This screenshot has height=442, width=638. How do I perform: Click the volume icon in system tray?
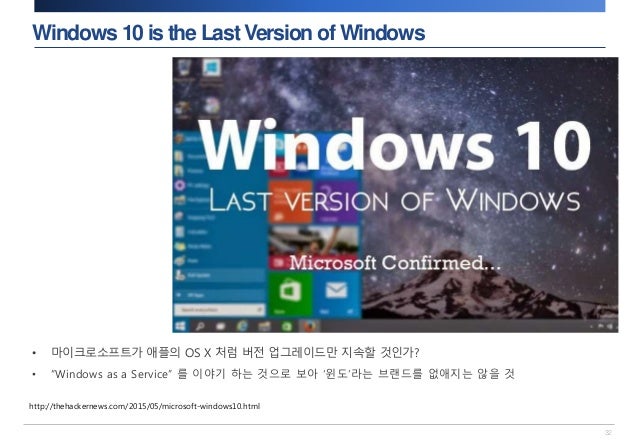tap(610, 326)
